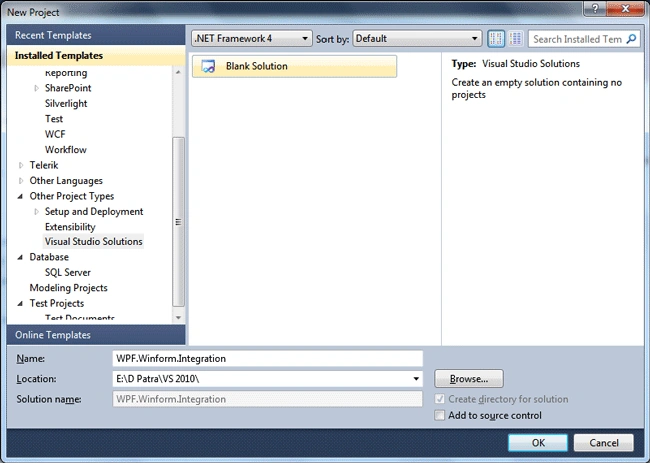Open the Location path dropdown arrow

pos(416,378)
